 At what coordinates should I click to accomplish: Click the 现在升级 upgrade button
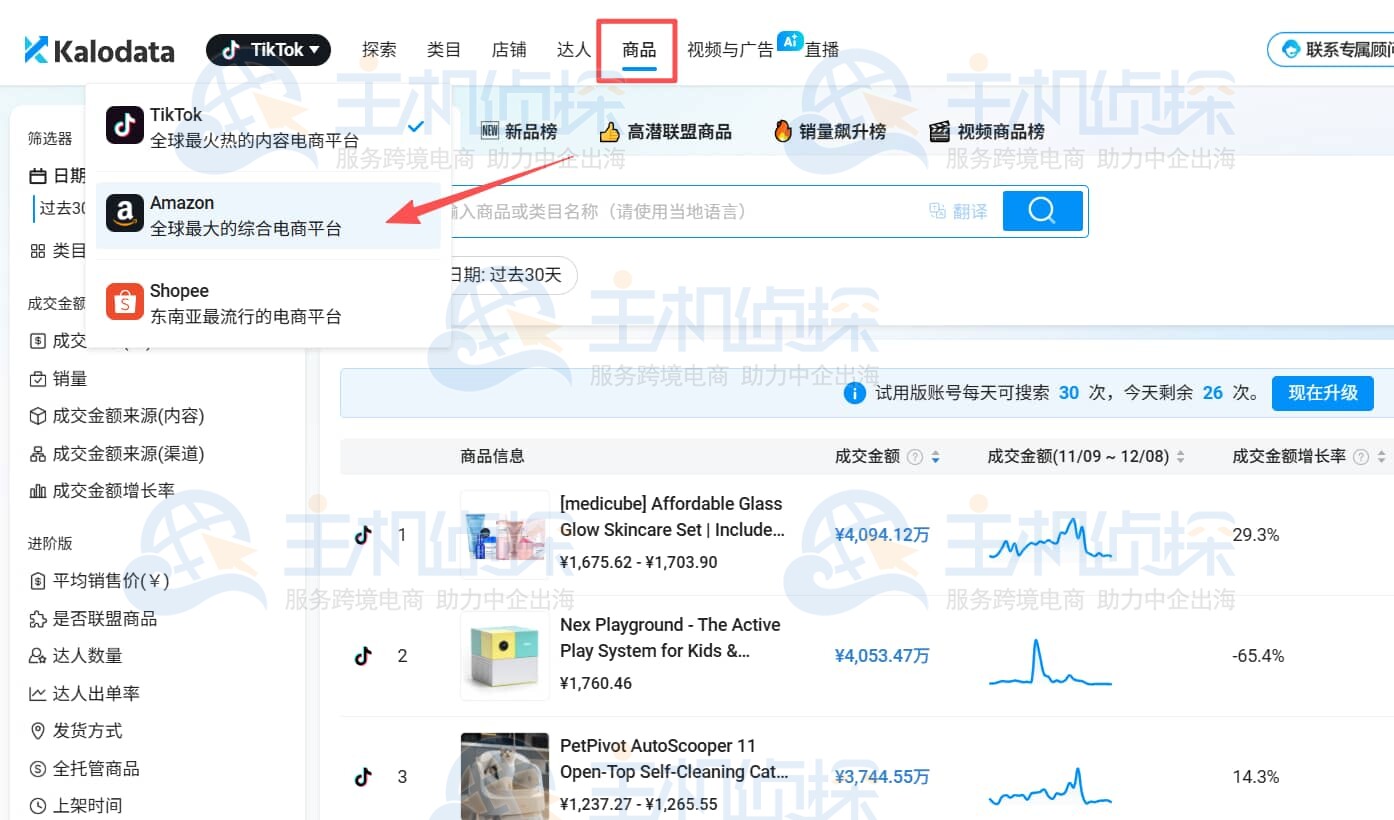1322,393
